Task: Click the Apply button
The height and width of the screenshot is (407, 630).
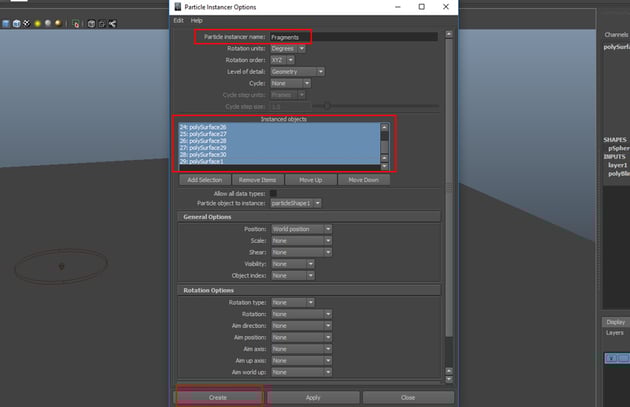Action: 313,397
